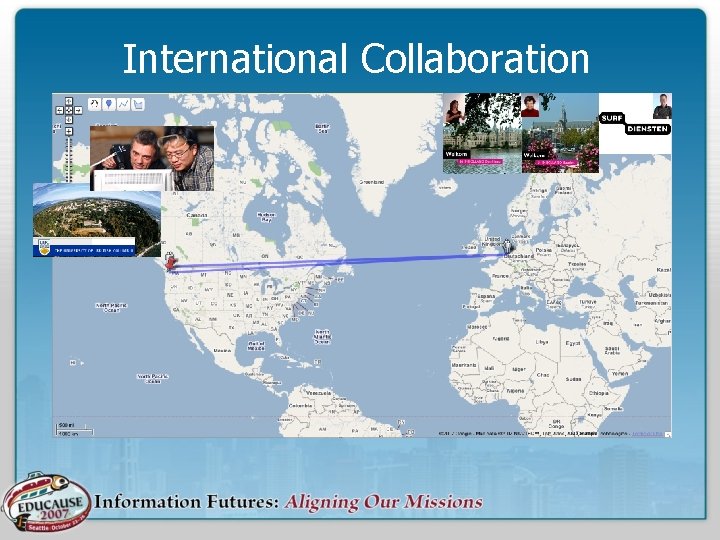Screen dimensions: 720x540
Task: Click the Venezuela label on map
Action: point(319,393)
